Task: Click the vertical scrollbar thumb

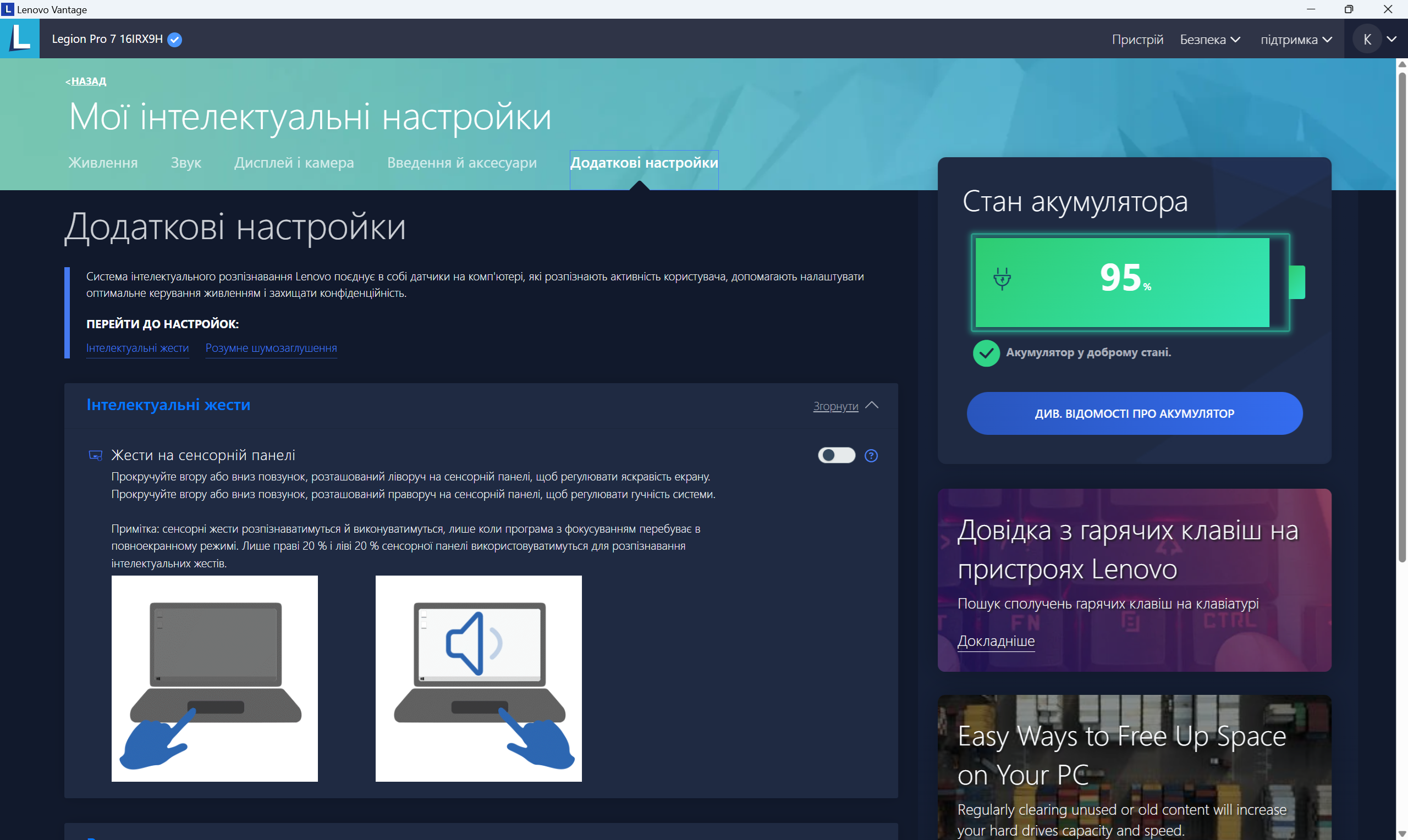Action: (x=1402, y=317)
